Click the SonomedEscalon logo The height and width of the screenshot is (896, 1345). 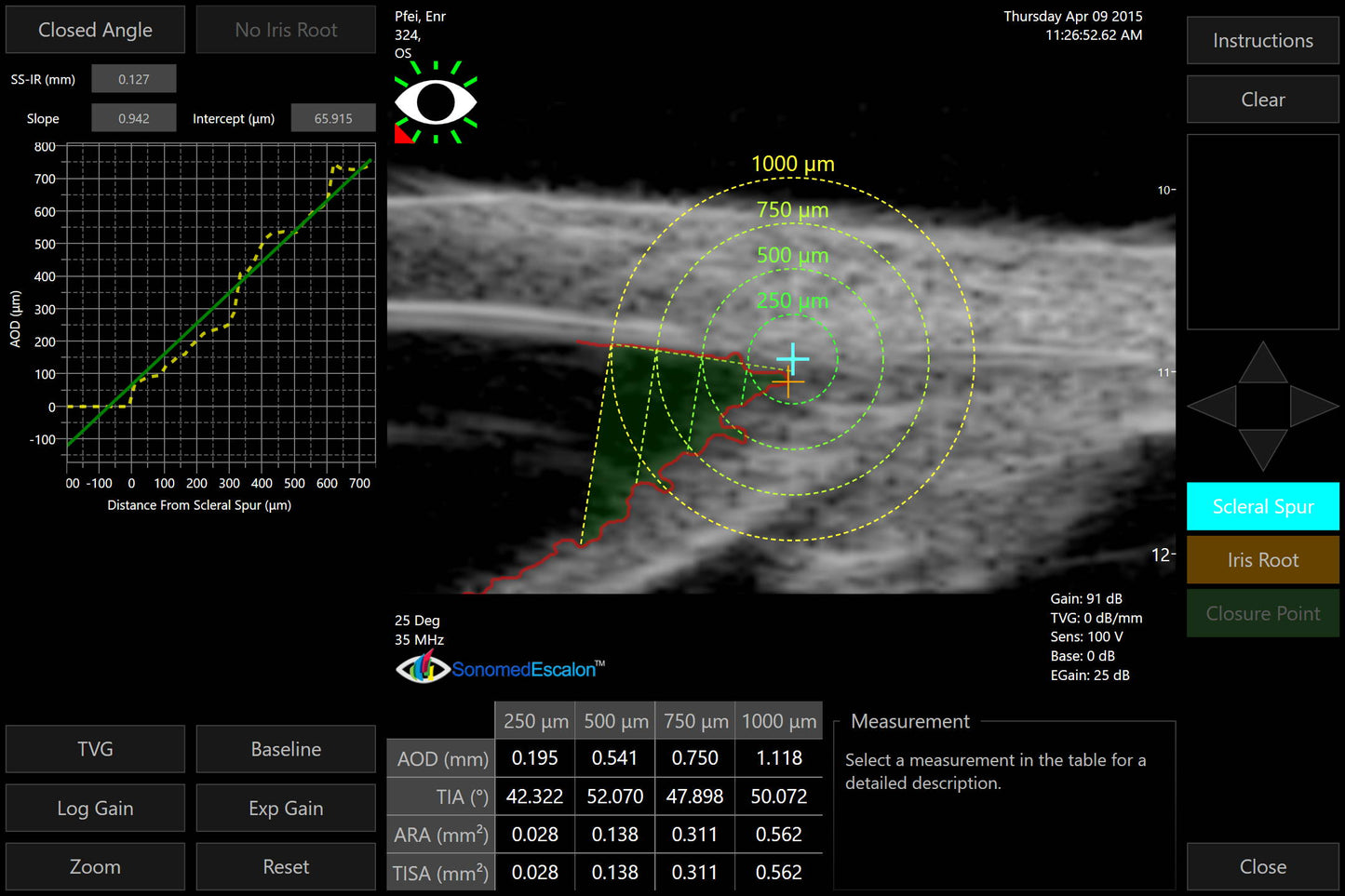coord(500,668)
